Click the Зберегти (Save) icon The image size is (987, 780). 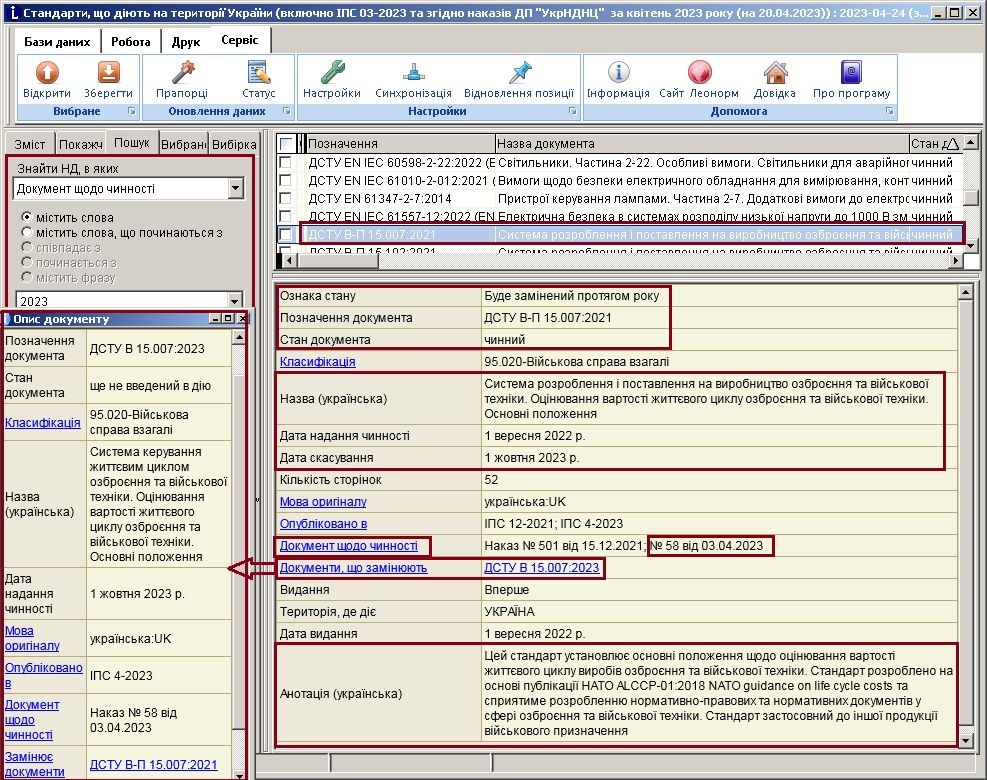coord(108,72)
